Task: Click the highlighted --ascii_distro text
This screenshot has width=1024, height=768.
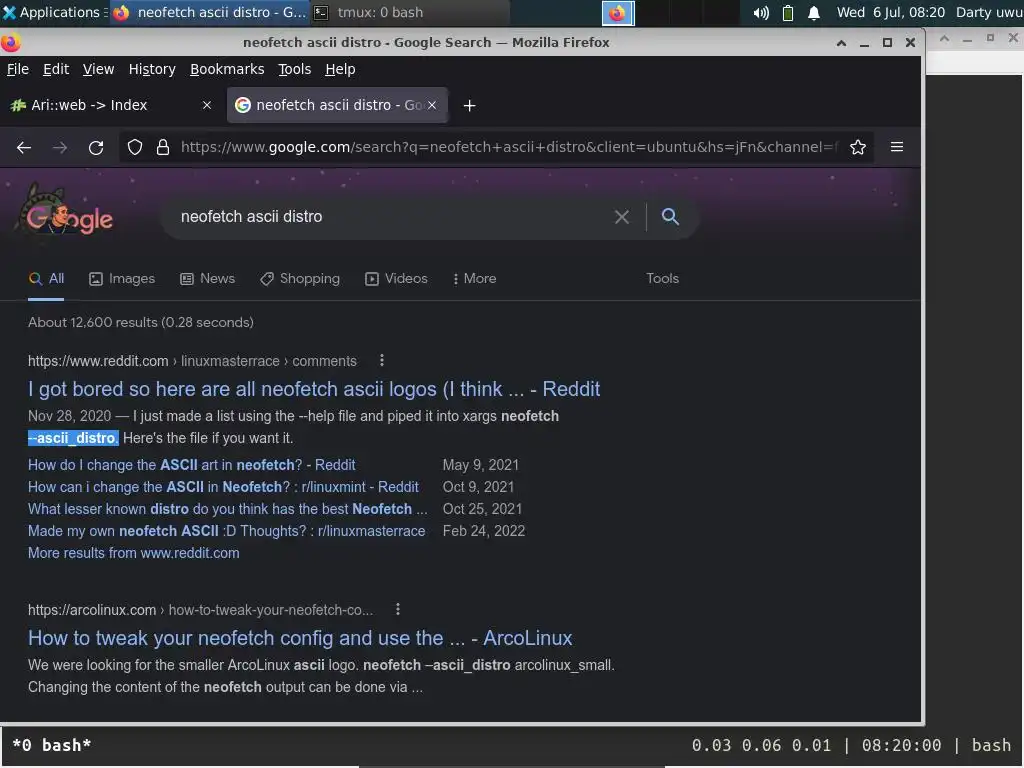Action: (73, 438)
